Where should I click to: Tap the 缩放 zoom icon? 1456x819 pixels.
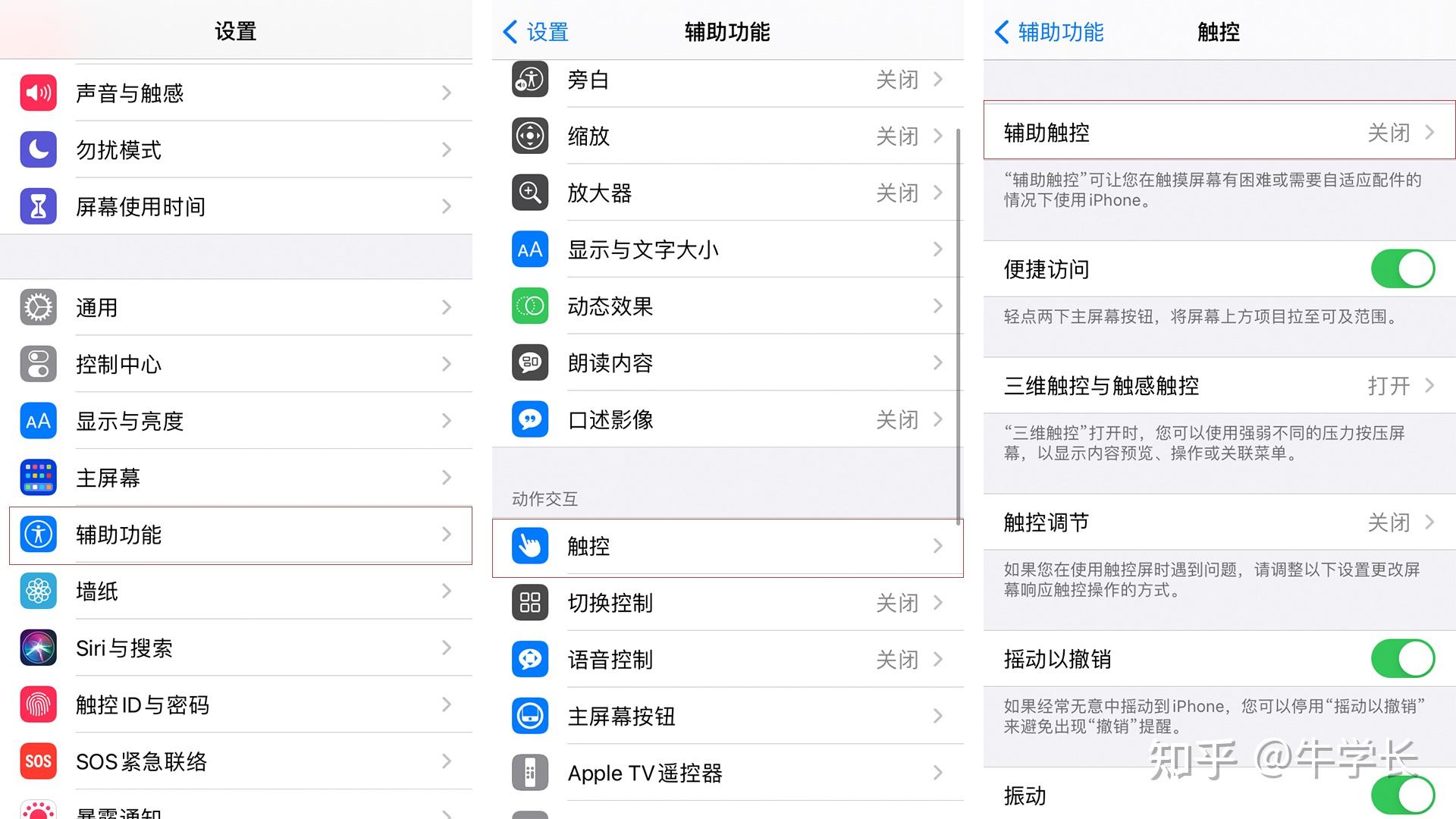click(x=529, y=136)
